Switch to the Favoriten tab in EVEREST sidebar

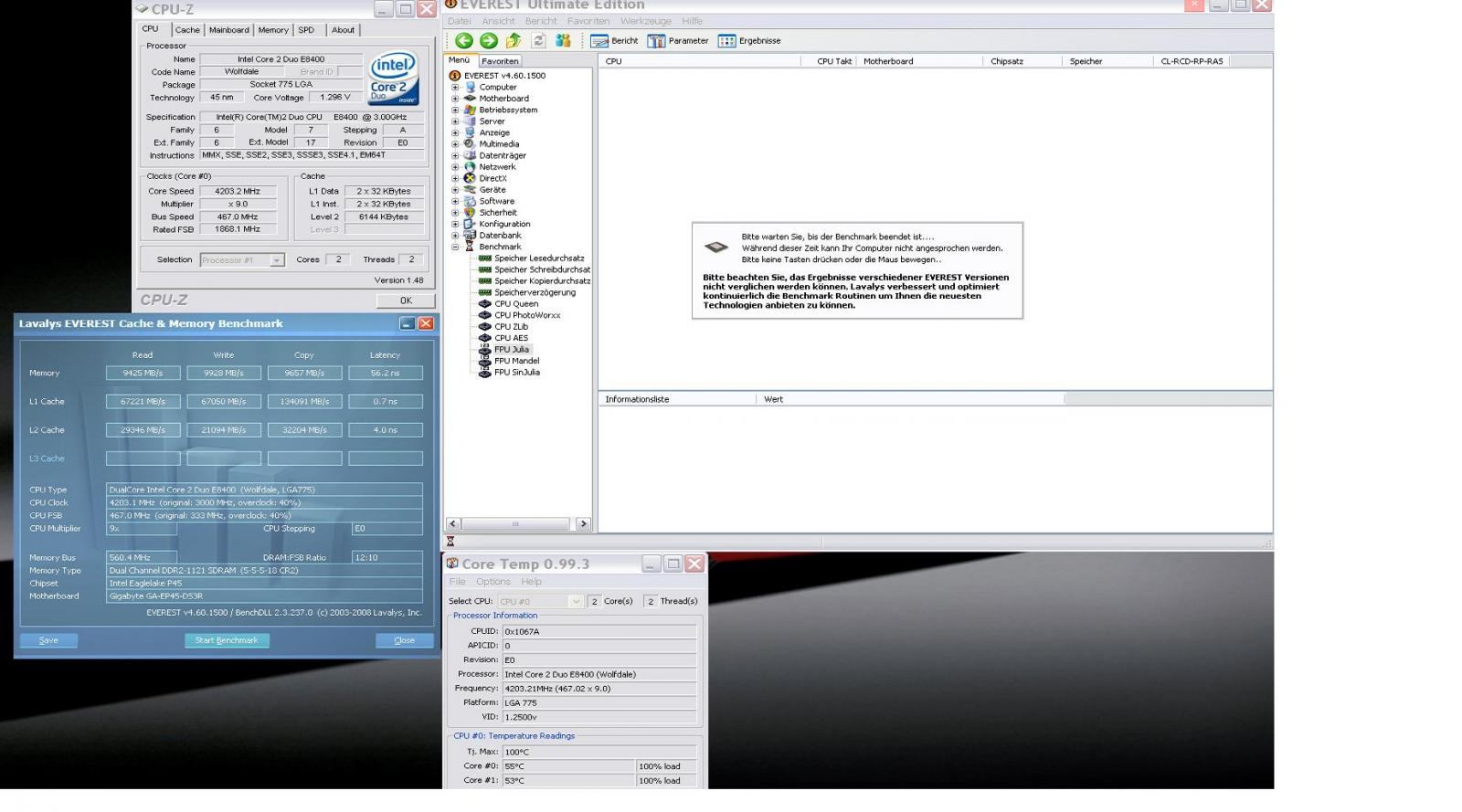click(500, 61)
